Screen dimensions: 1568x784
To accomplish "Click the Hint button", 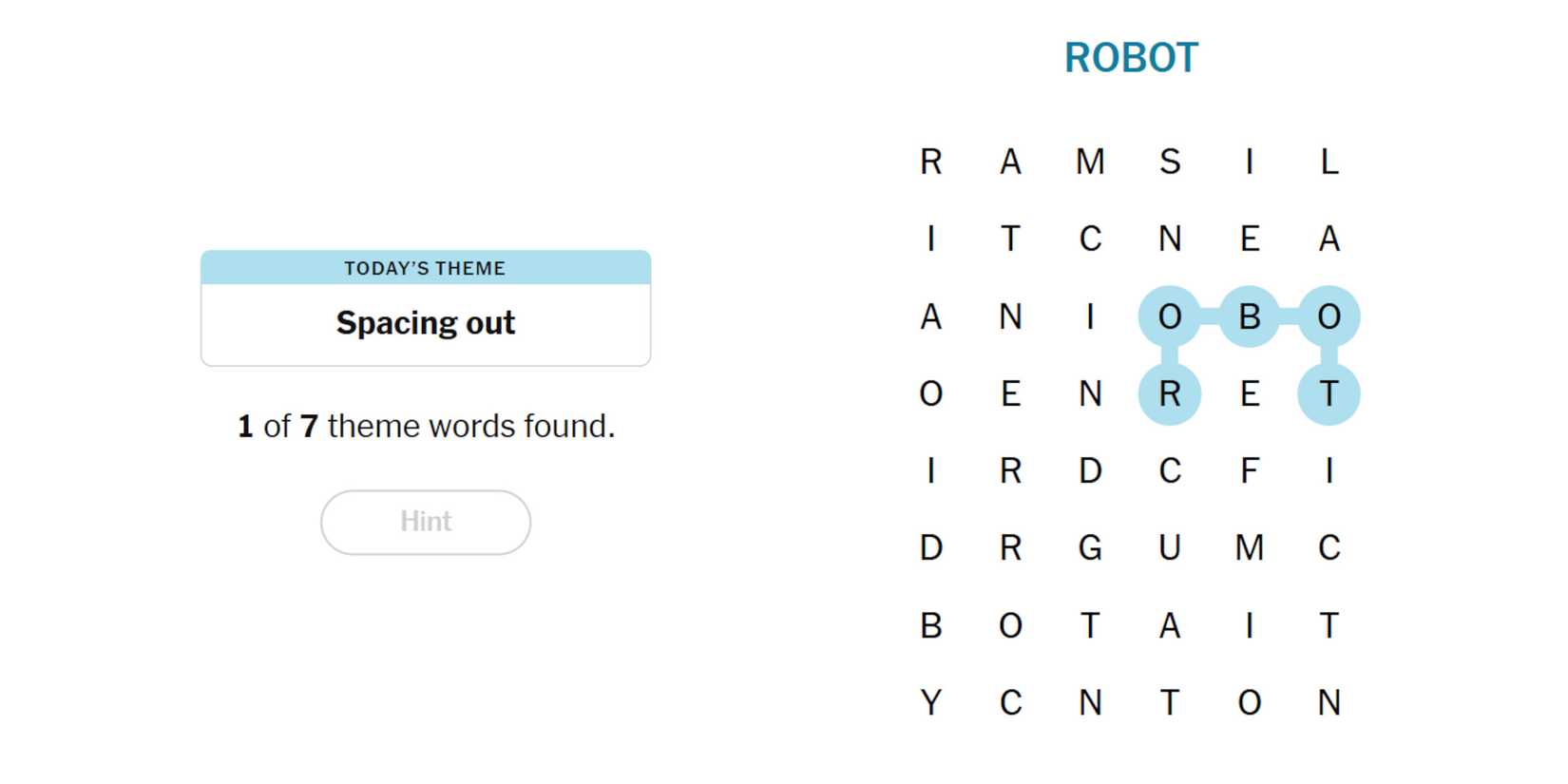I will tap(425, 522).
